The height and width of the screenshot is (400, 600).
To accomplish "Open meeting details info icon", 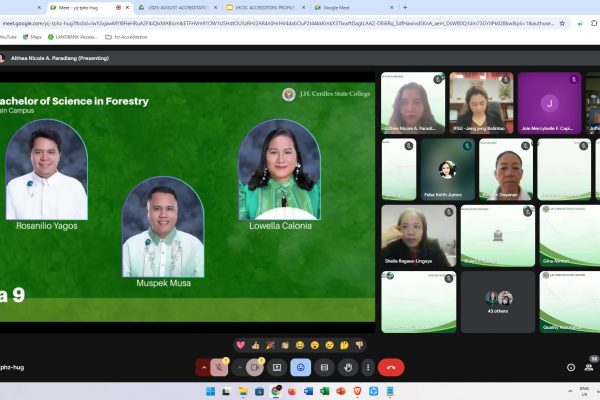I will pos(571,367).
